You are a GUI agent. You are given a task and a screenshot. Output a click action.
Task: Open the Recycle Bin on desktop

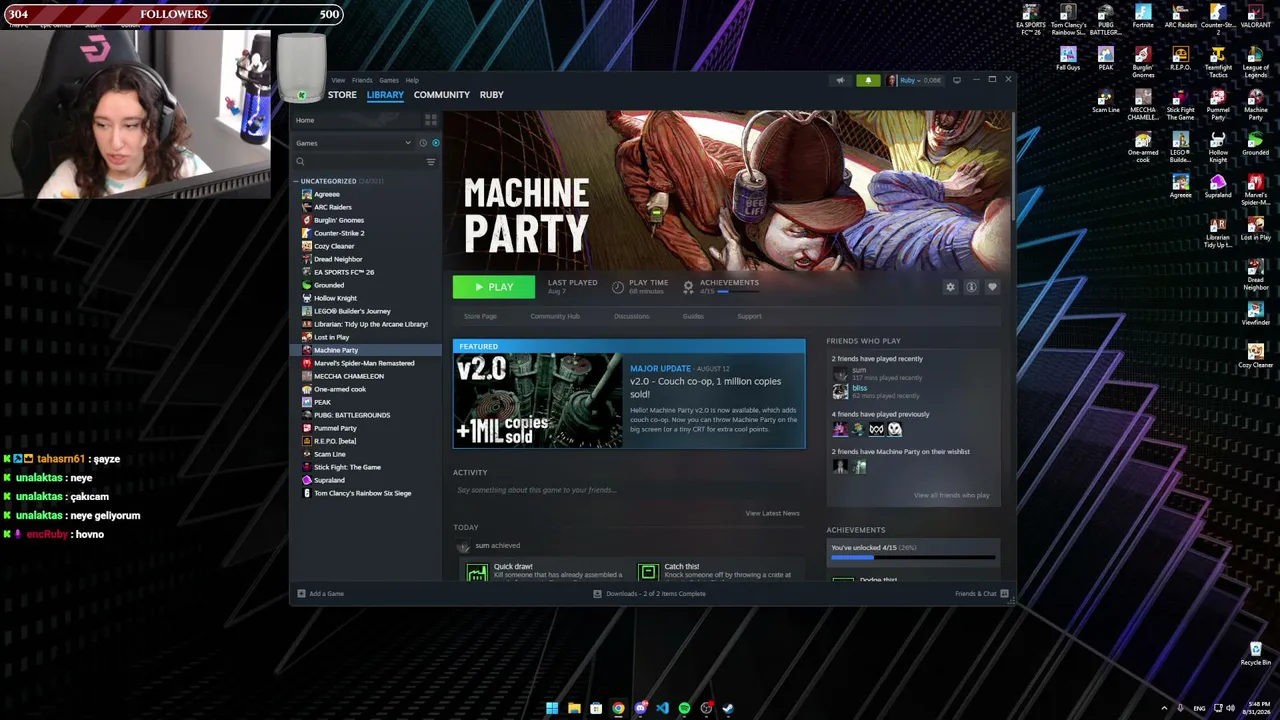1255,654
